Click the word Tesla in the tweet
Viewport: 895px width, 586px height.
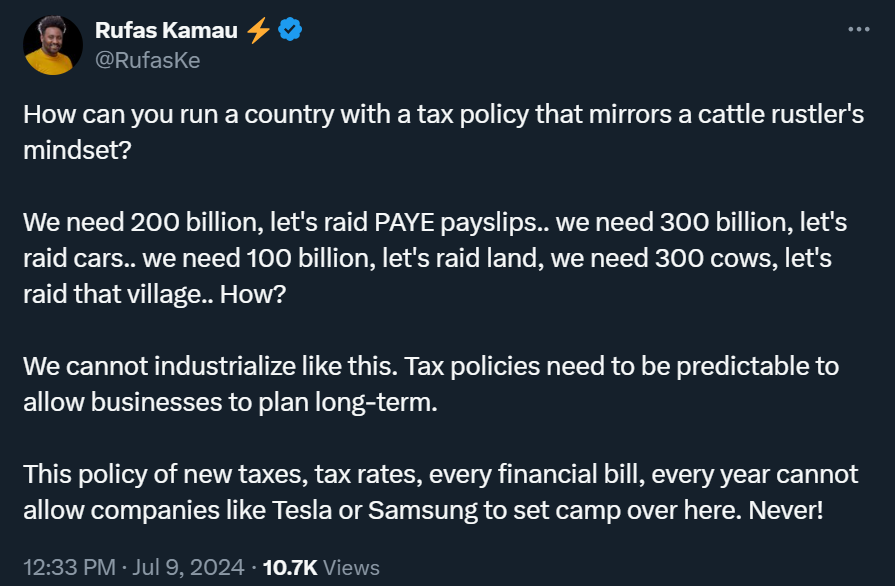pyautogui.click(x=300, y=510)
